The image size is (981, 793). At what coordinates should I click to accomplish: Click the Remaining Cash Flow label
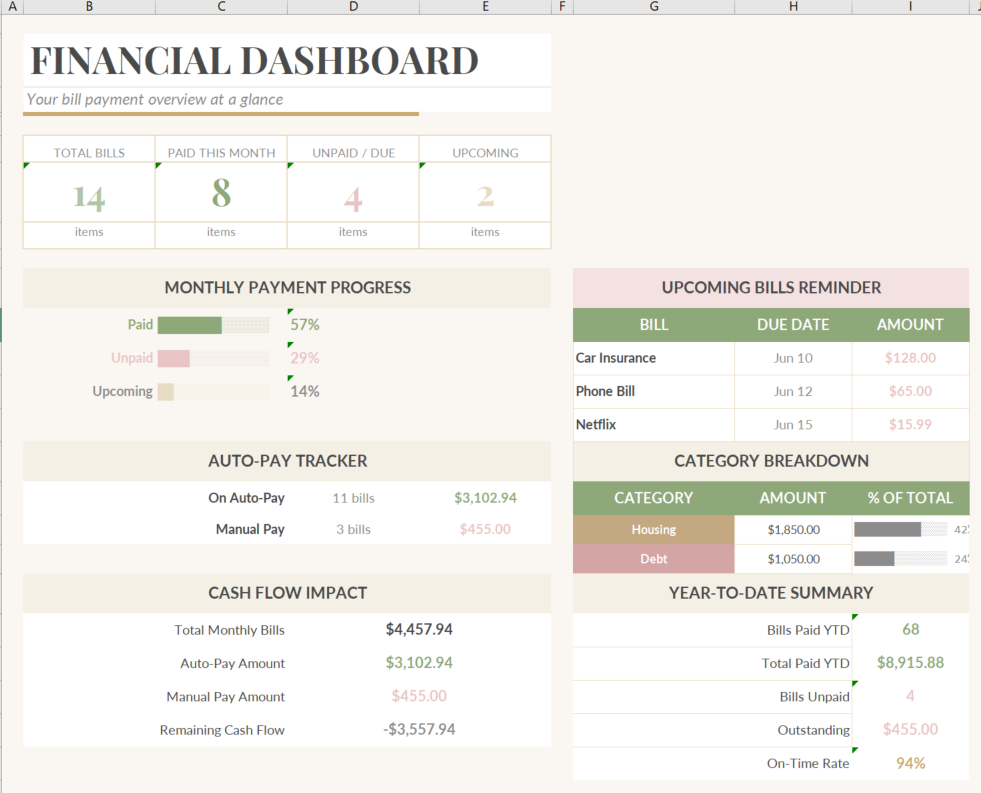(222, 730)
